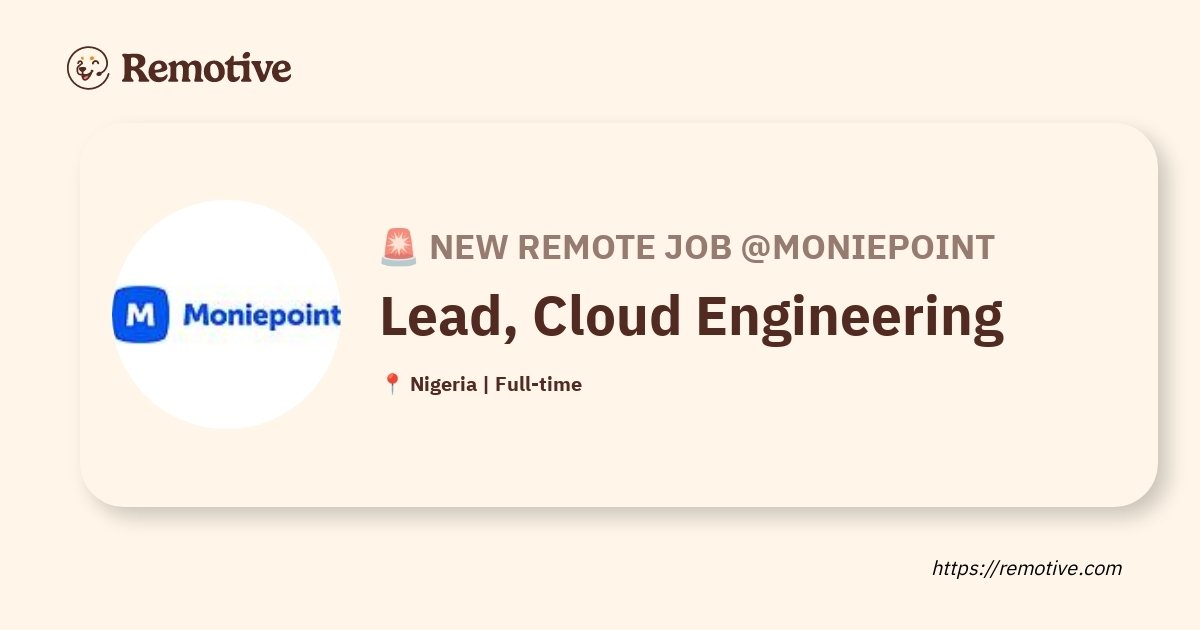The image size is (1200, 630).
Task: Click the separator bar between Nigeria and Full-time
Action: pos(486,384)
